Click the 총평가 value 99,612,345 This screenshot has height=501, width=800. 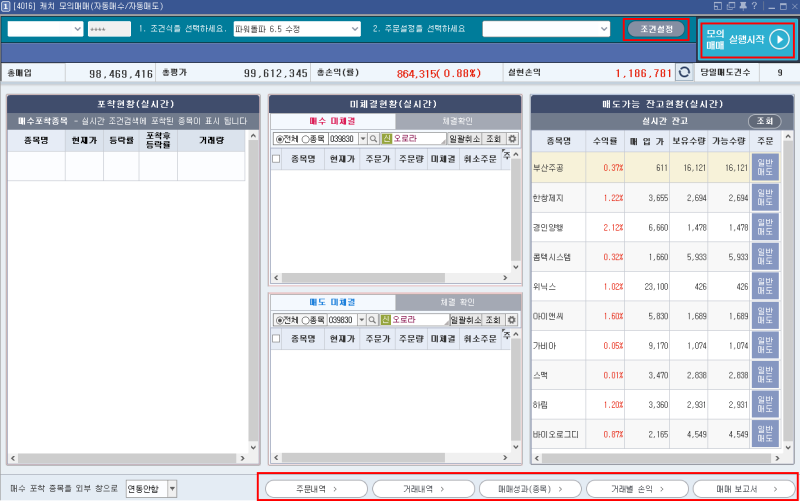tap(276, 73)
